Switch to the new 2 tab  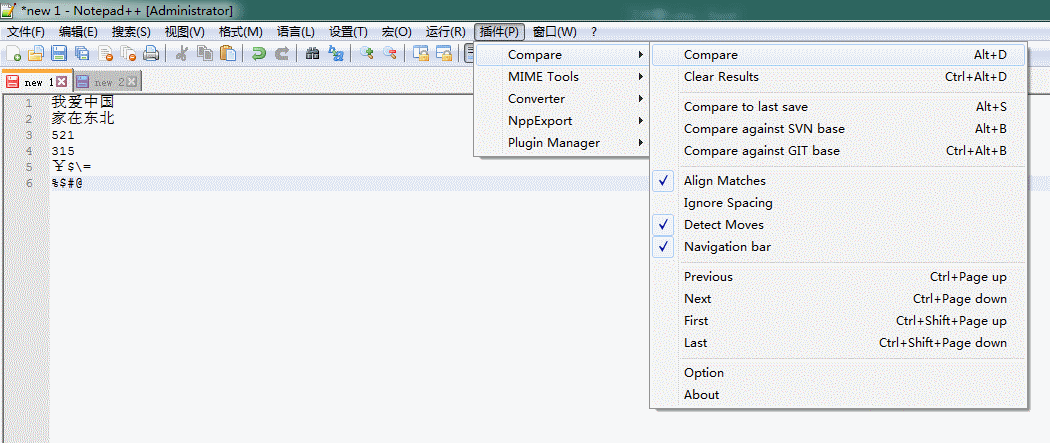(107, 82)
